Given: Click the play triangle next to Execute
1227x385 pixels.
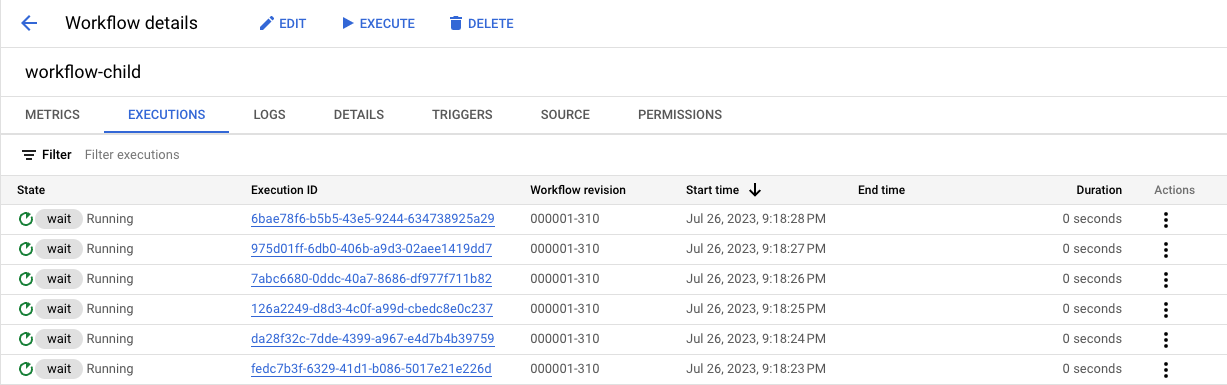Looking at the screenshot, I should [348, 23].
